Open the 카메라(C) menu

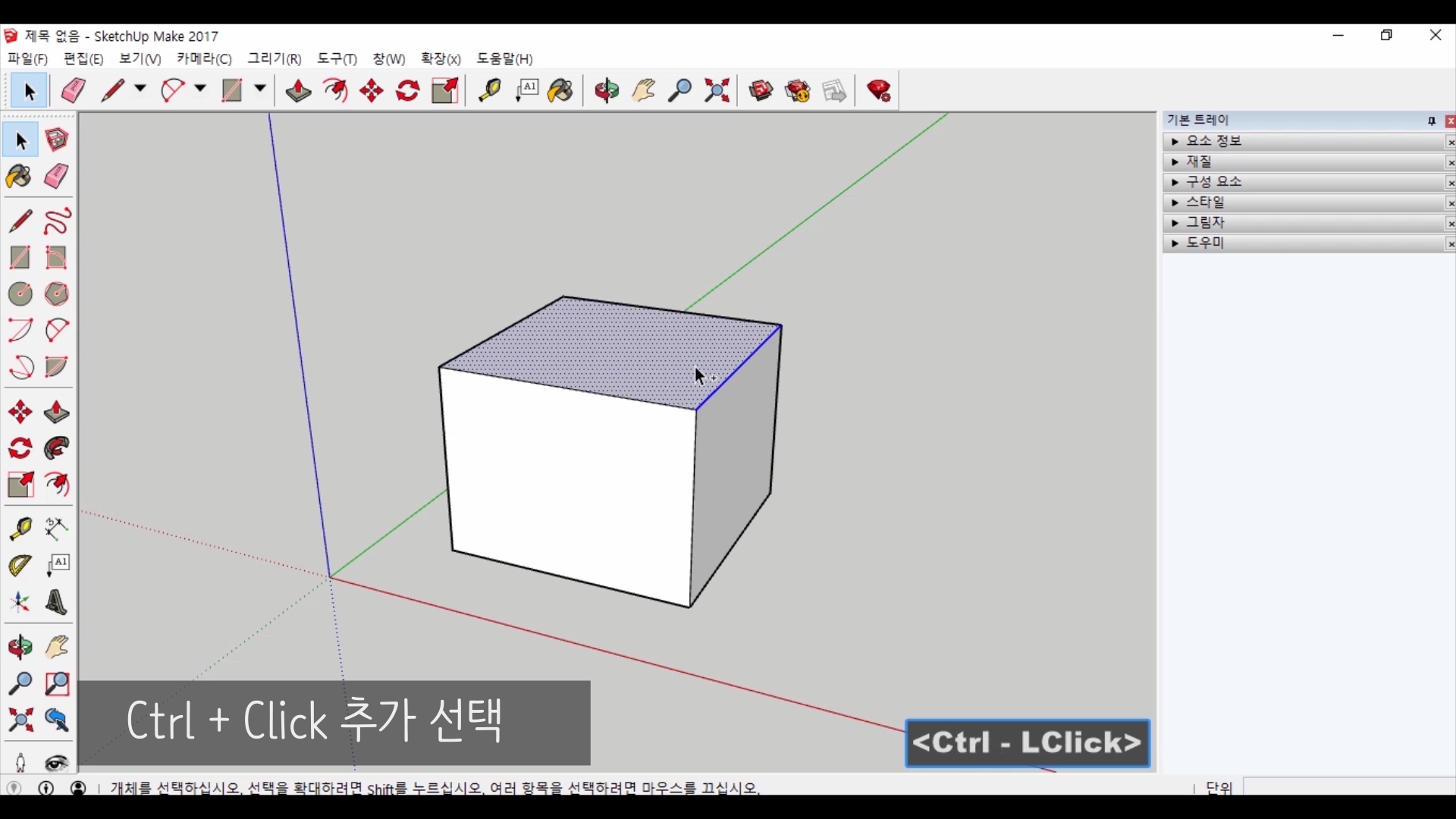204,59
